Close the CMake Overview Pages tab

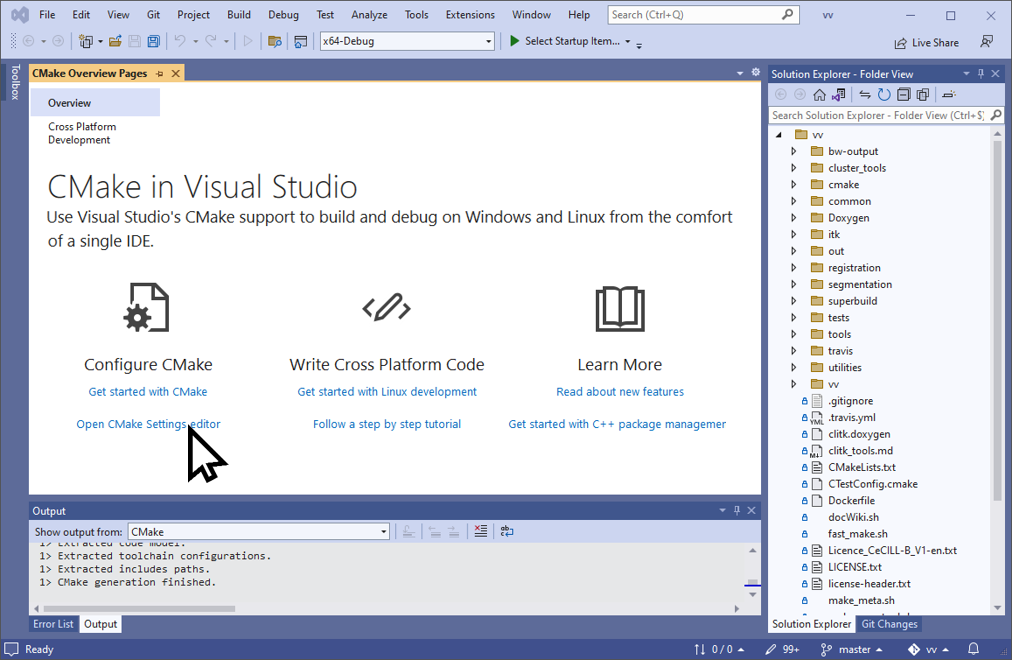(x=176, y=74)
